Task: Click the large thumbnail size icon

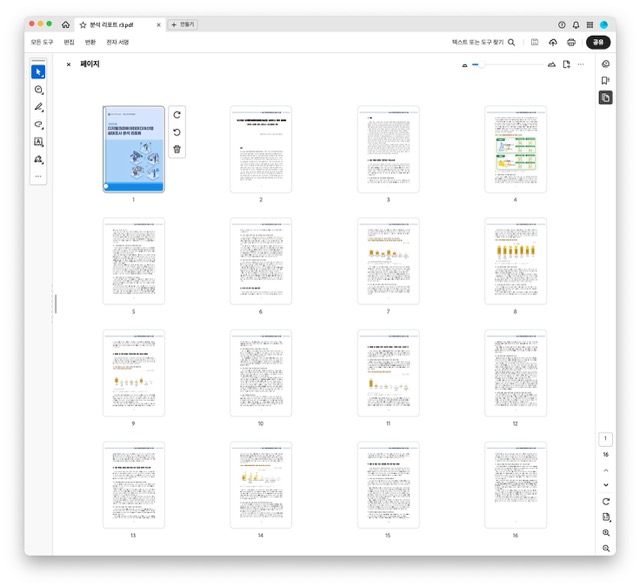Action: 551,64
